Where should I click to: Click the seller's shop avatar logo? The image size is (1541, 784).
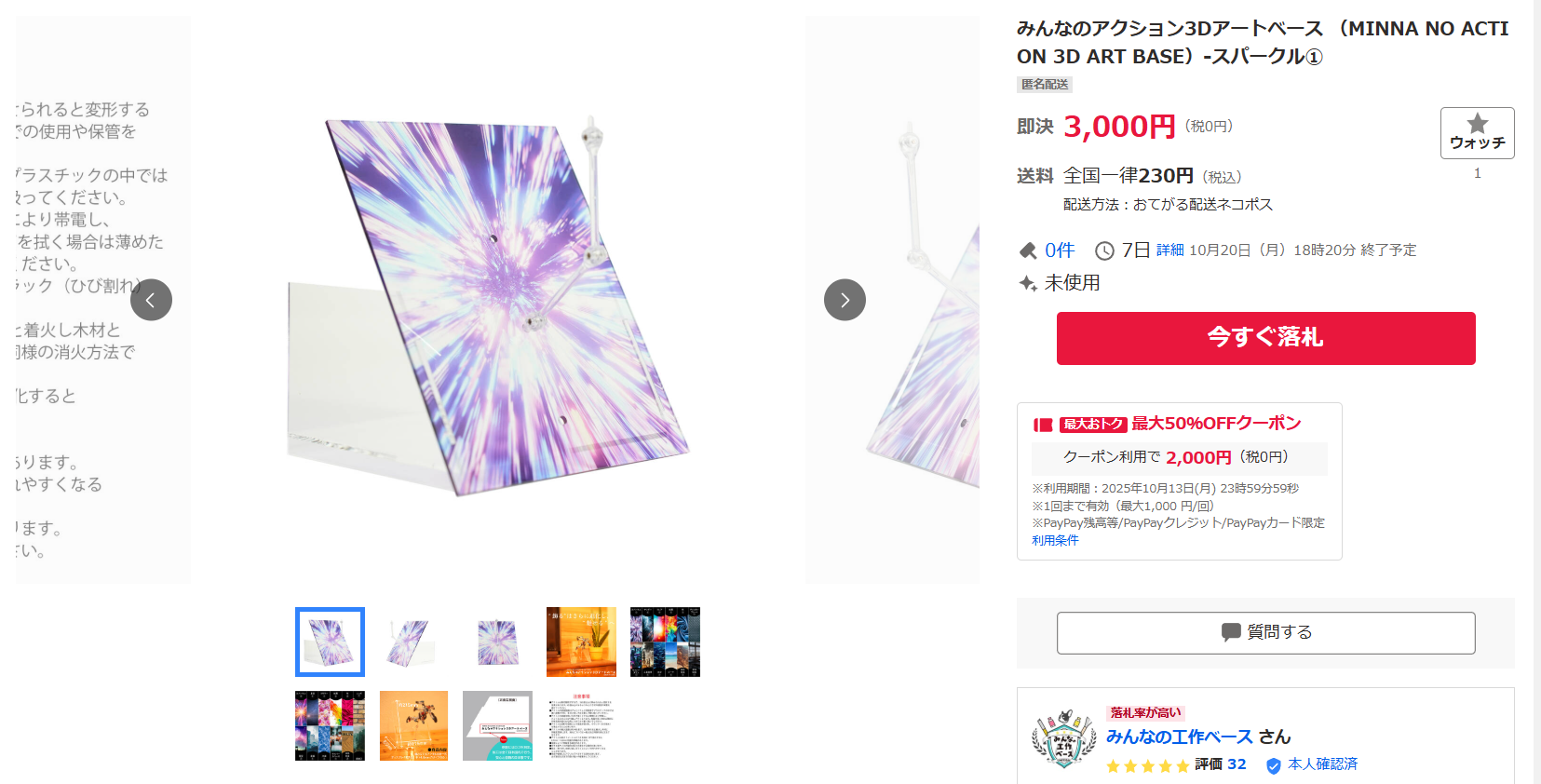click(x=1064, y=739)
